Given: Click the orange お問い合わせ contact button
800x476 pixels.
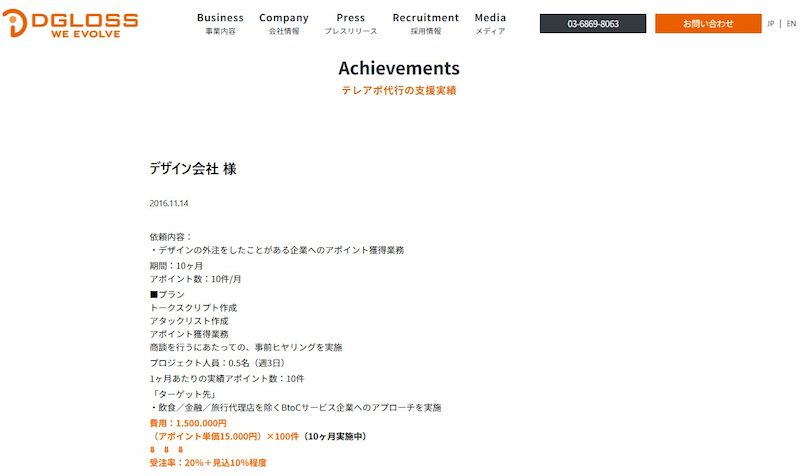Looking at the screenshot, I should [x=708, y=23].
